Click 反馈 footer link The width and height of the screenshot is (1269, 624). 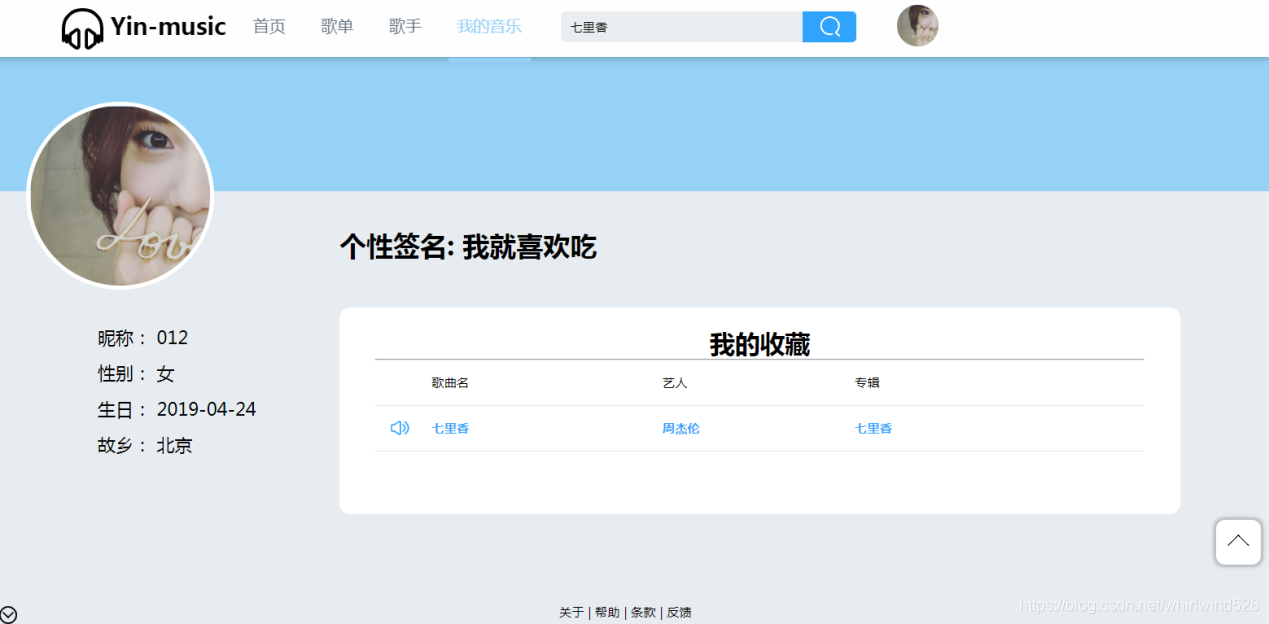click(679, 612)
